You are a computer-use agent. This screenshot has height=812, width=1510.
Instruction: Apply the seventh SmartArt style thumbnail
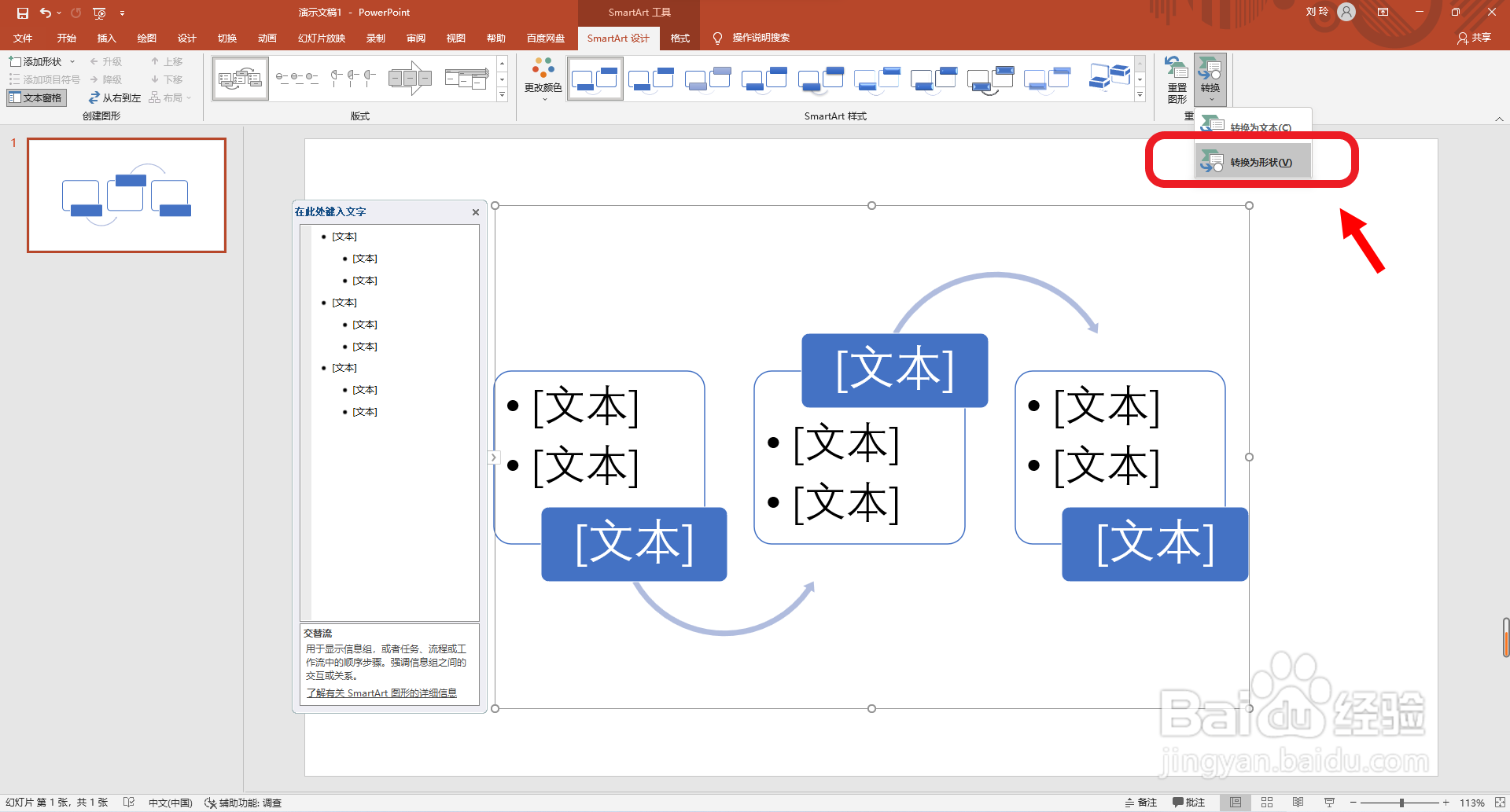pyautogui.click(x=934, y=78)
